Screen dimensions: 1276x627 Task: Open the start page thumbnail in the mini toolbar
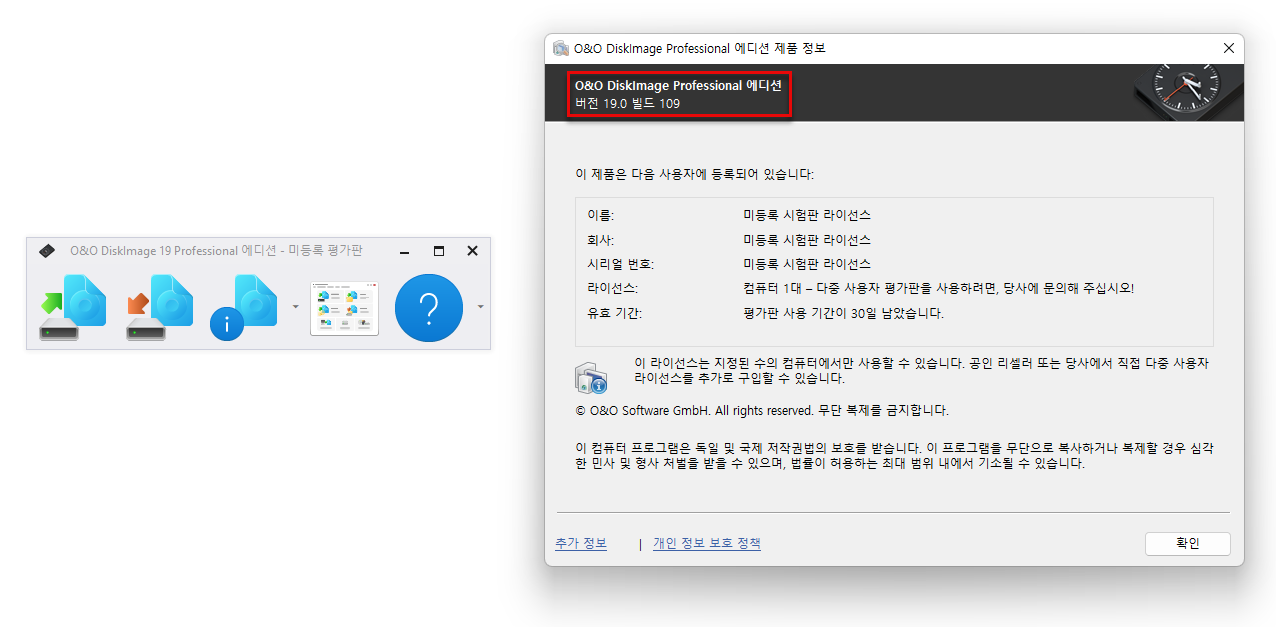[344, 308]
